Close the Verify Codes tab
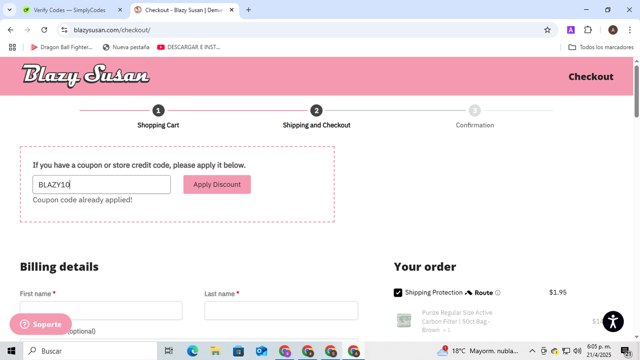640x360 pixels. (x=120, y=10)
